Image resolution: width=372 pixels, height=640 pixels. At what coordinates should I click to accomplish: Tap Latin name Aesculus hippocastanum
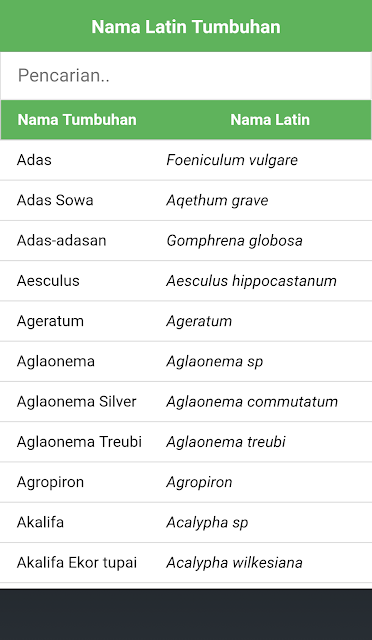(x=252, y=281)
